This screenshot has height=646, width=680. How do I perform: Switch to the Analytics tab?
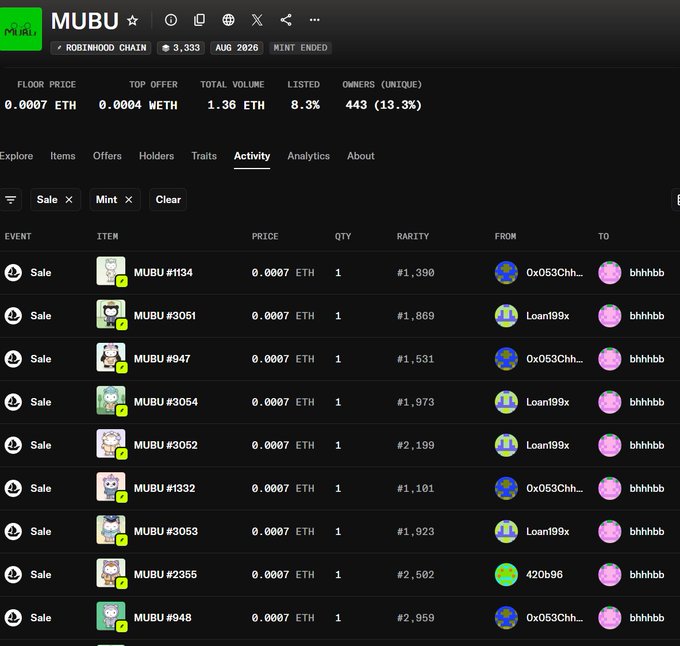308,156
